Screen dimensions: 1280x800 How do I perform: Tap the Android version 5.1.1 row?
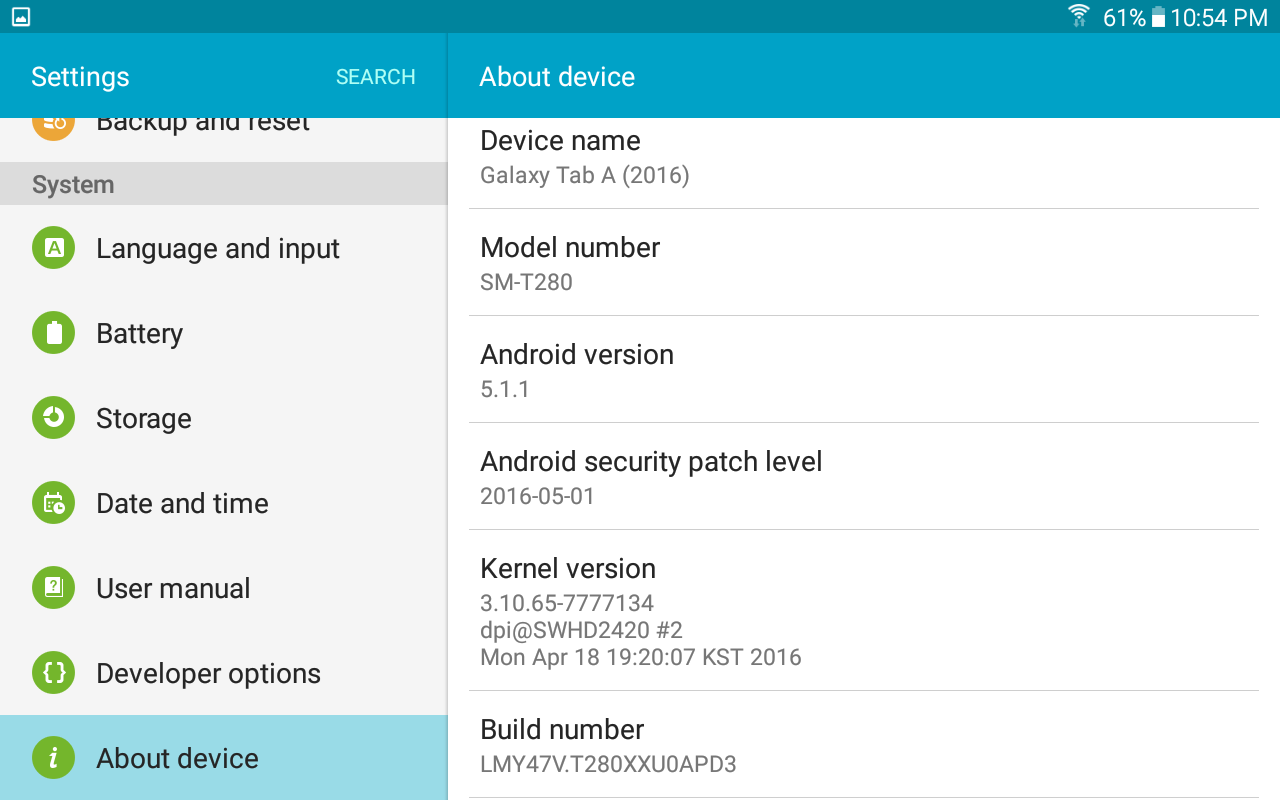(864, 369)
